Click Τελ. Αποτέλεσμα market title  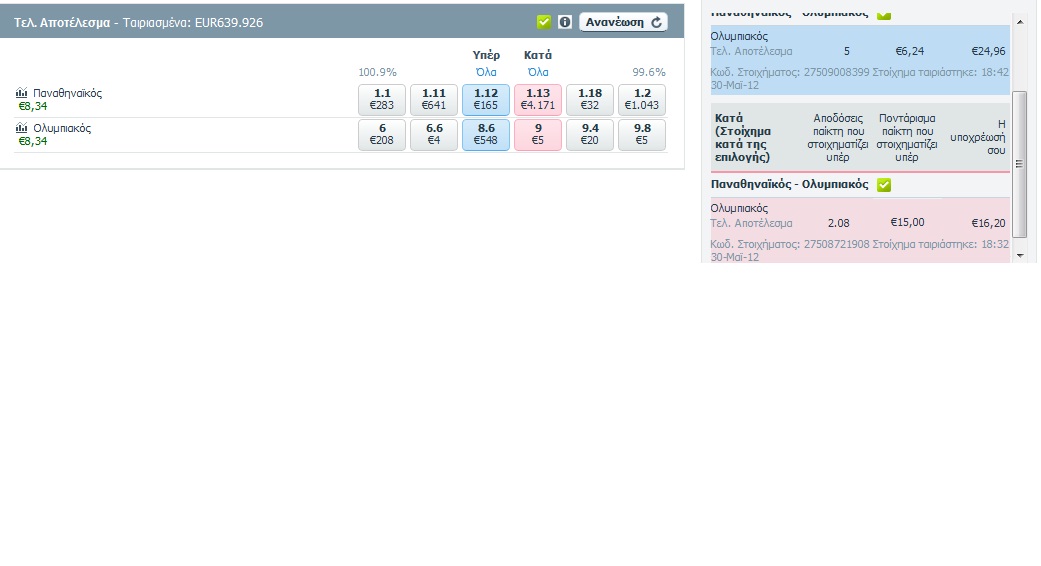62,23
